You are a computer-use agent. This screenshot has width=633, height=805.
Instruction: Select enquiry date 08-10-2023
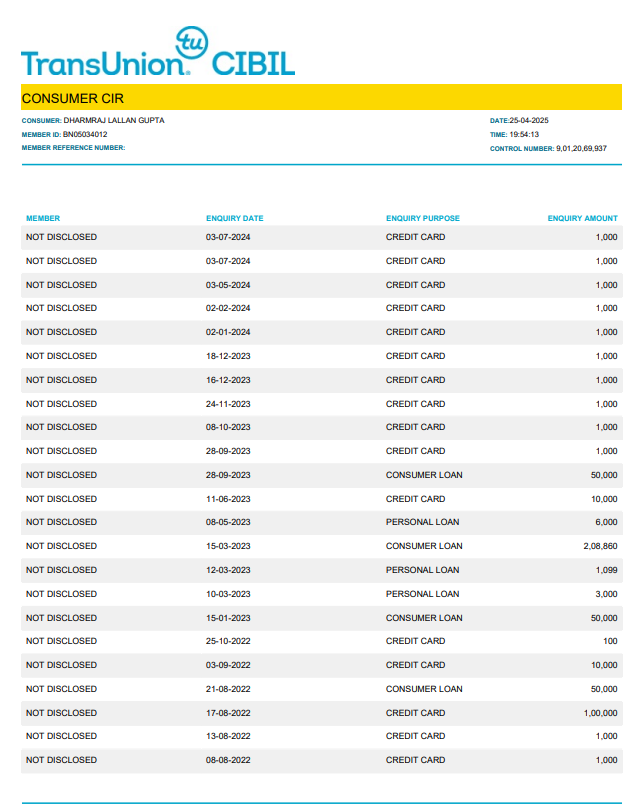point(228,427)
